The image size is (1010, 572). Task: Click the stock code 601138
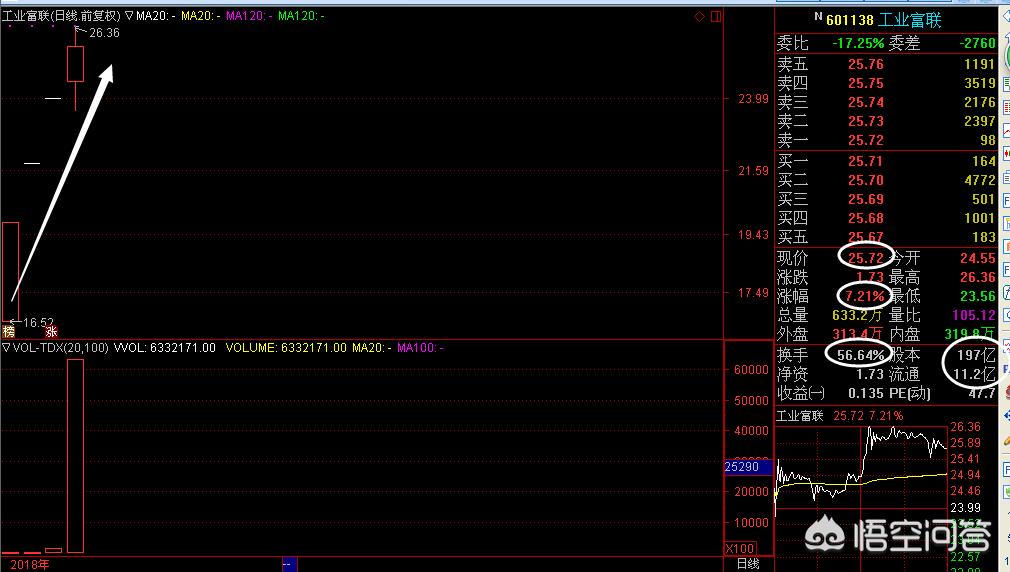(850, 20)
